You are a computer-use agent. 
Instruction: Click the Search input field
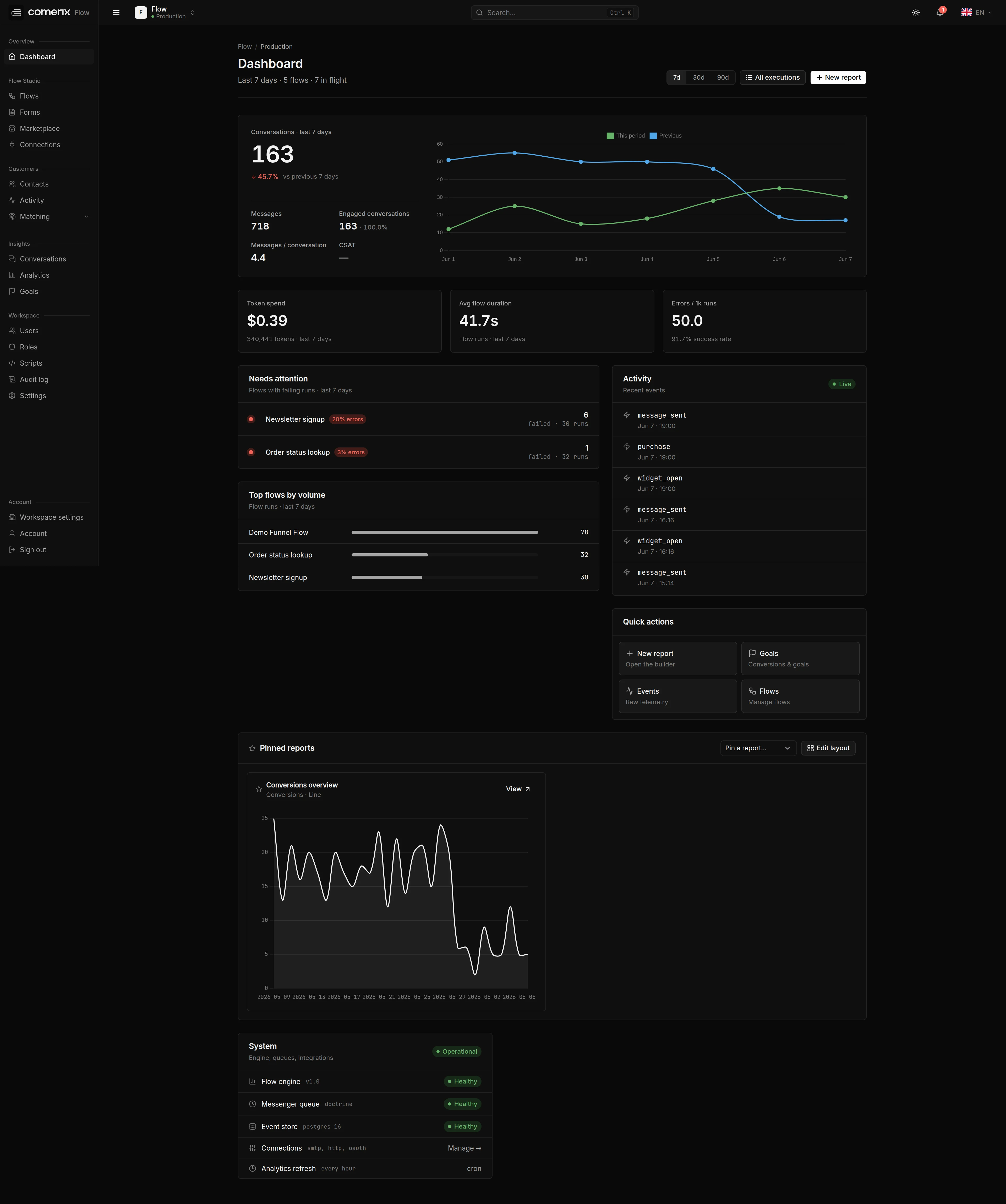coord(554,13)
